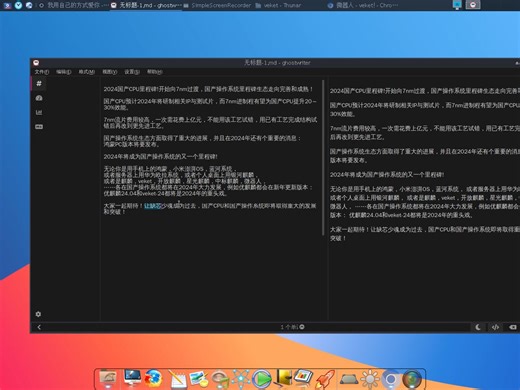Open the Chromium browser icon in dock
Screen dimensions: 520x390
point(391,379)
